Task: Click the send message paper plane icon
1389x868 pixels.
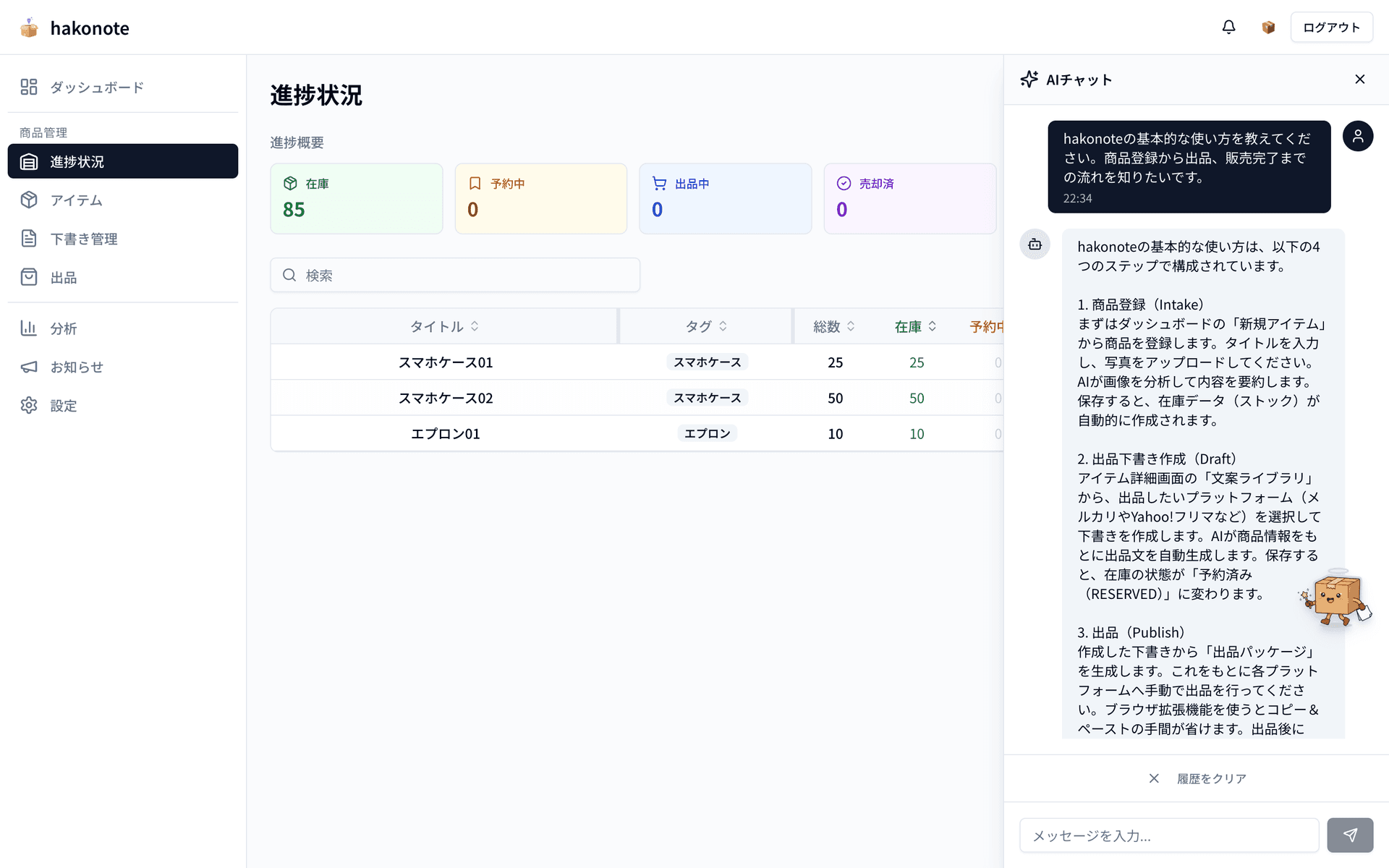Action: pos(1350,835)
